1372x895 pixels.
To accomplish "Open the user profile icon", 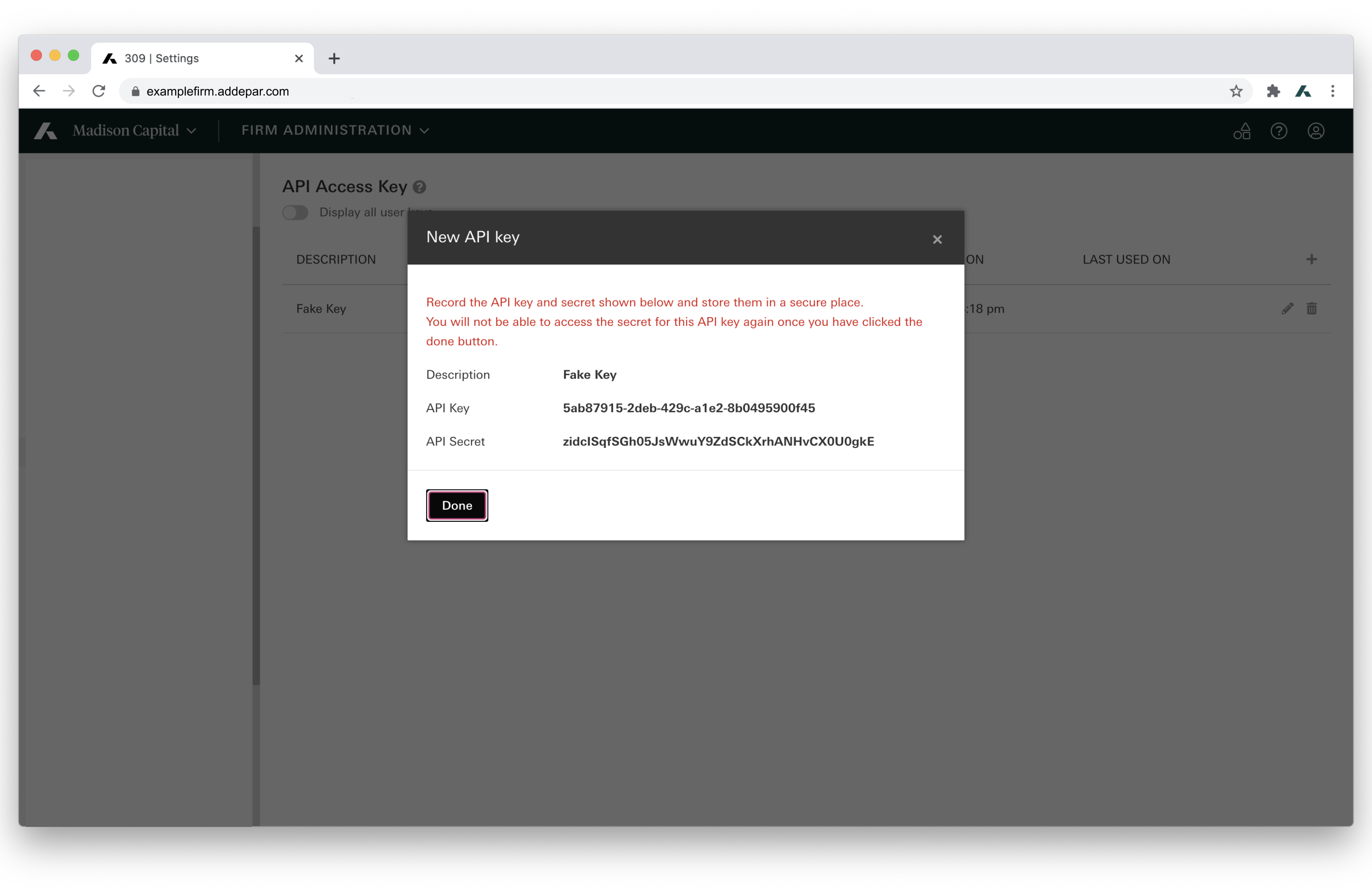I will coord(1315,131).
